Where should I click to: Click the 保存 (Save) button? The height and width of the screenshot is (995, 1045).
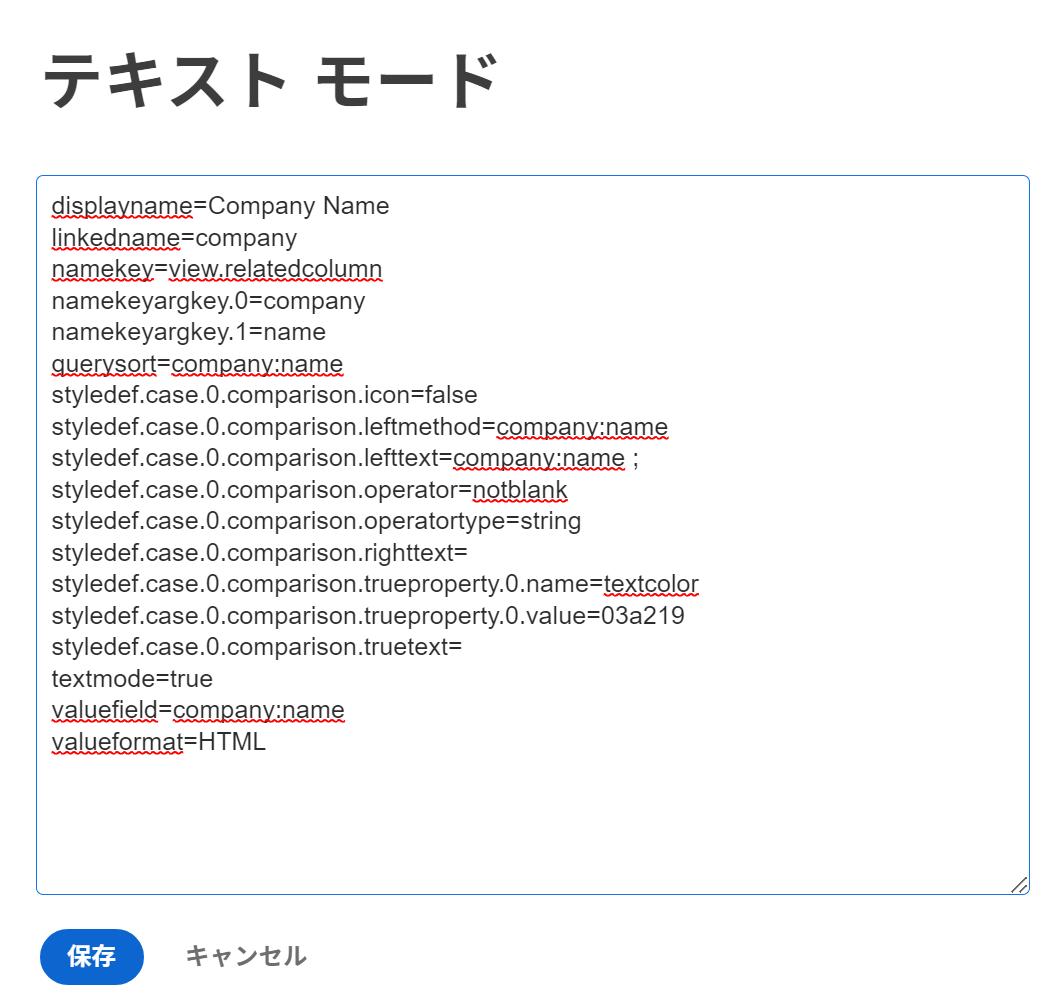[x=90, y=957]
